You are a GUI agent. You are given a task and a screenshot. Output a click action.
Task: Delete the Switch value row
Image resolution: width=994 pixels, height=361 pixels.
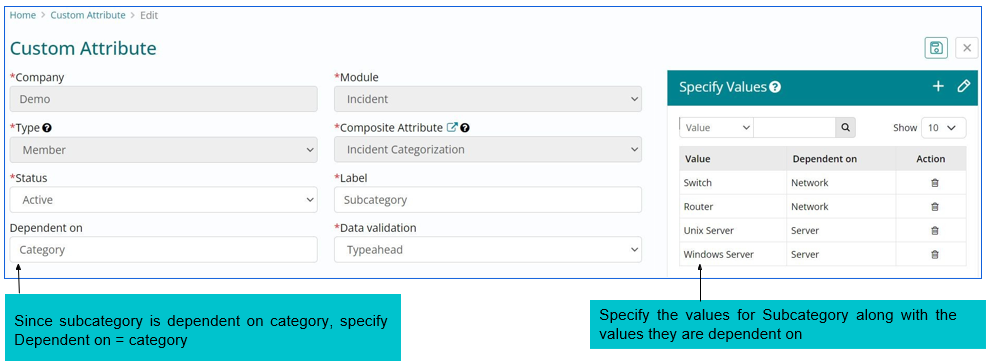point(934,183)
